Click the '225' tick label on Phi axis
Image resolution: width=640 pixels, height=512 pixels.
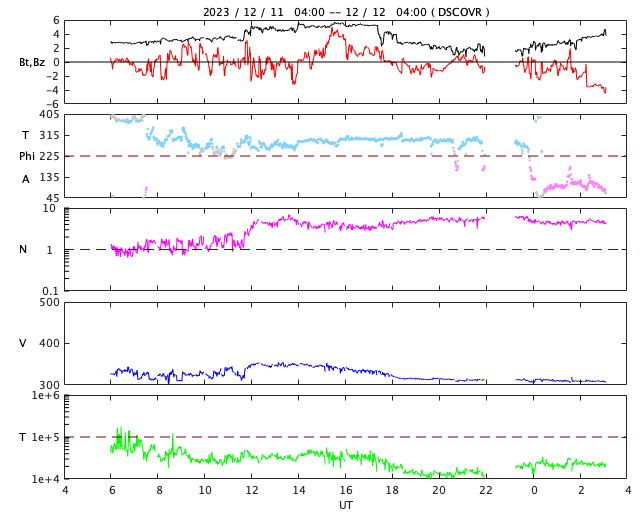click(49, 156)
